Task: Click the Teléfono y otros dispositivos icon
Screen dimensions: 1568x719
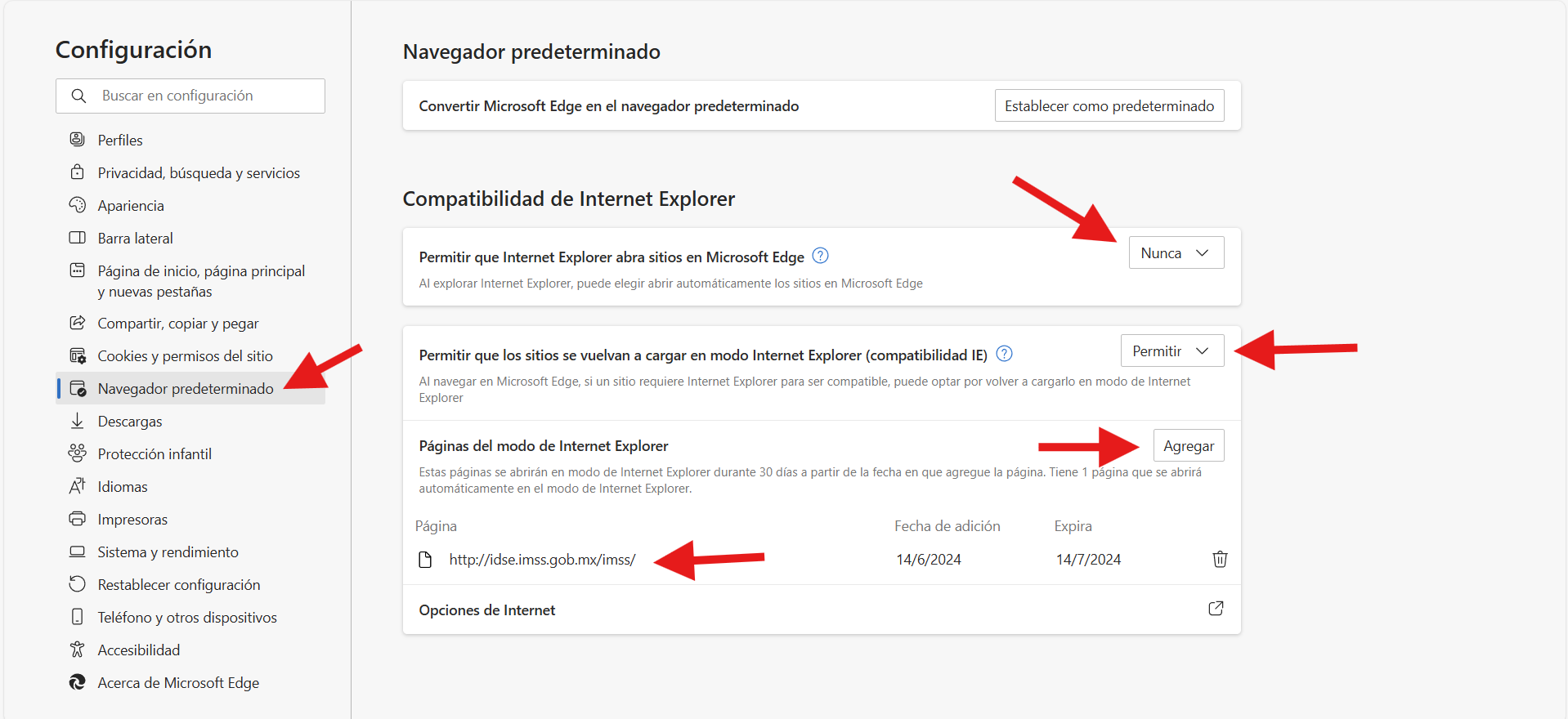Action: 78,617
